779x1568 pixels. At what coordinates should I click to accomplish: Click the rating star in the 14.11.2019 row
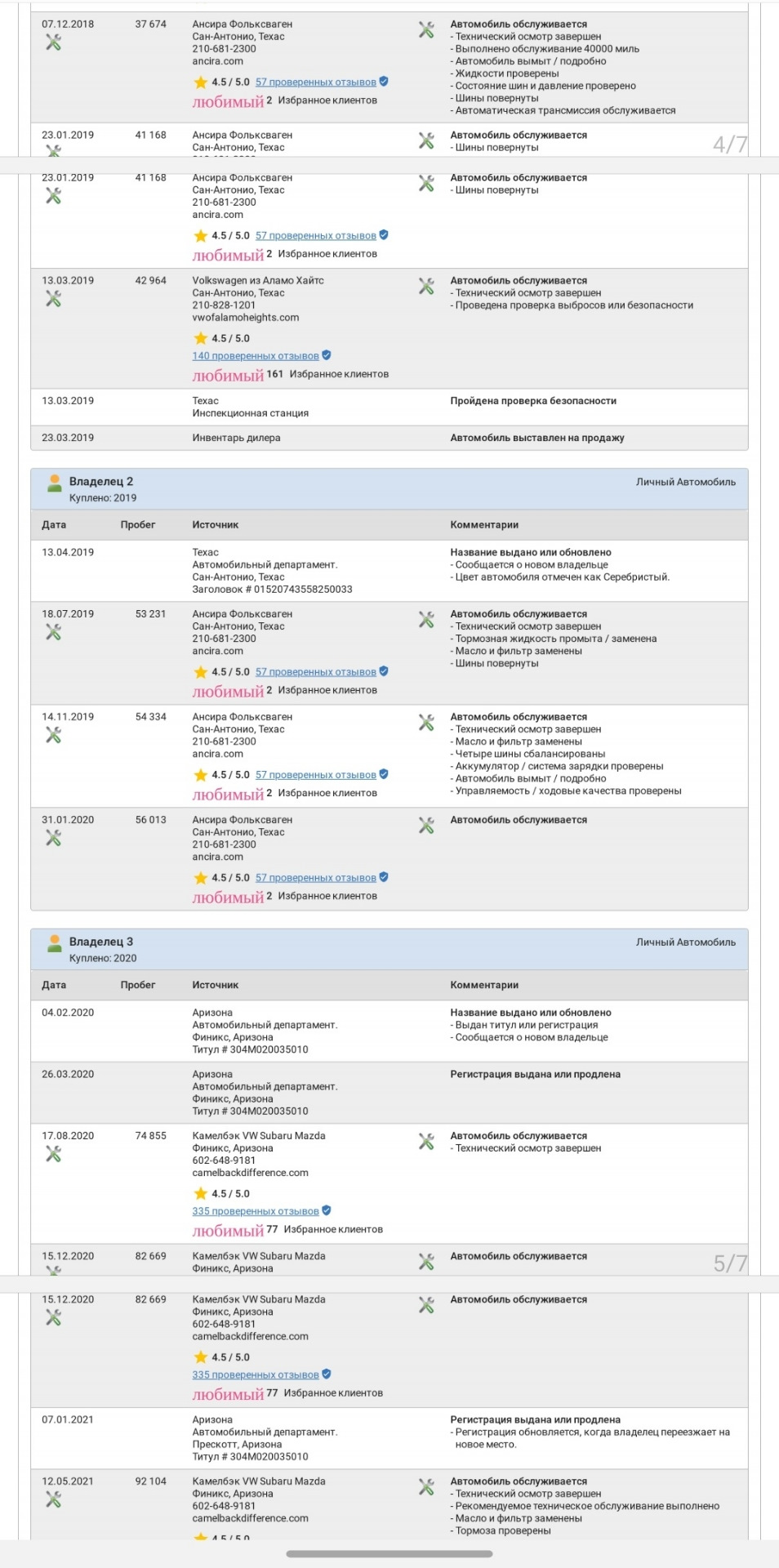coord(200,775)
